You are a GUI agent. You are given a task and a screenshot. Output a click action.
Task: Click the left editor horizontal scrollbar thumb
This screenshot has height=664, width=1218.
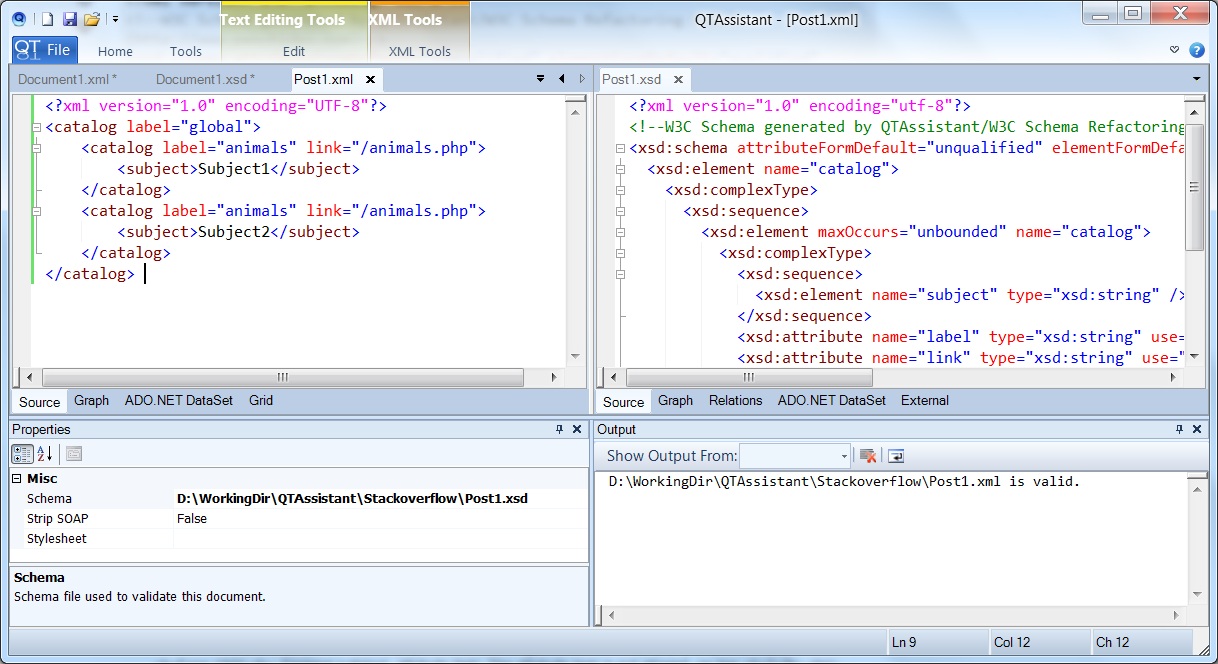(x=282, y=377)
